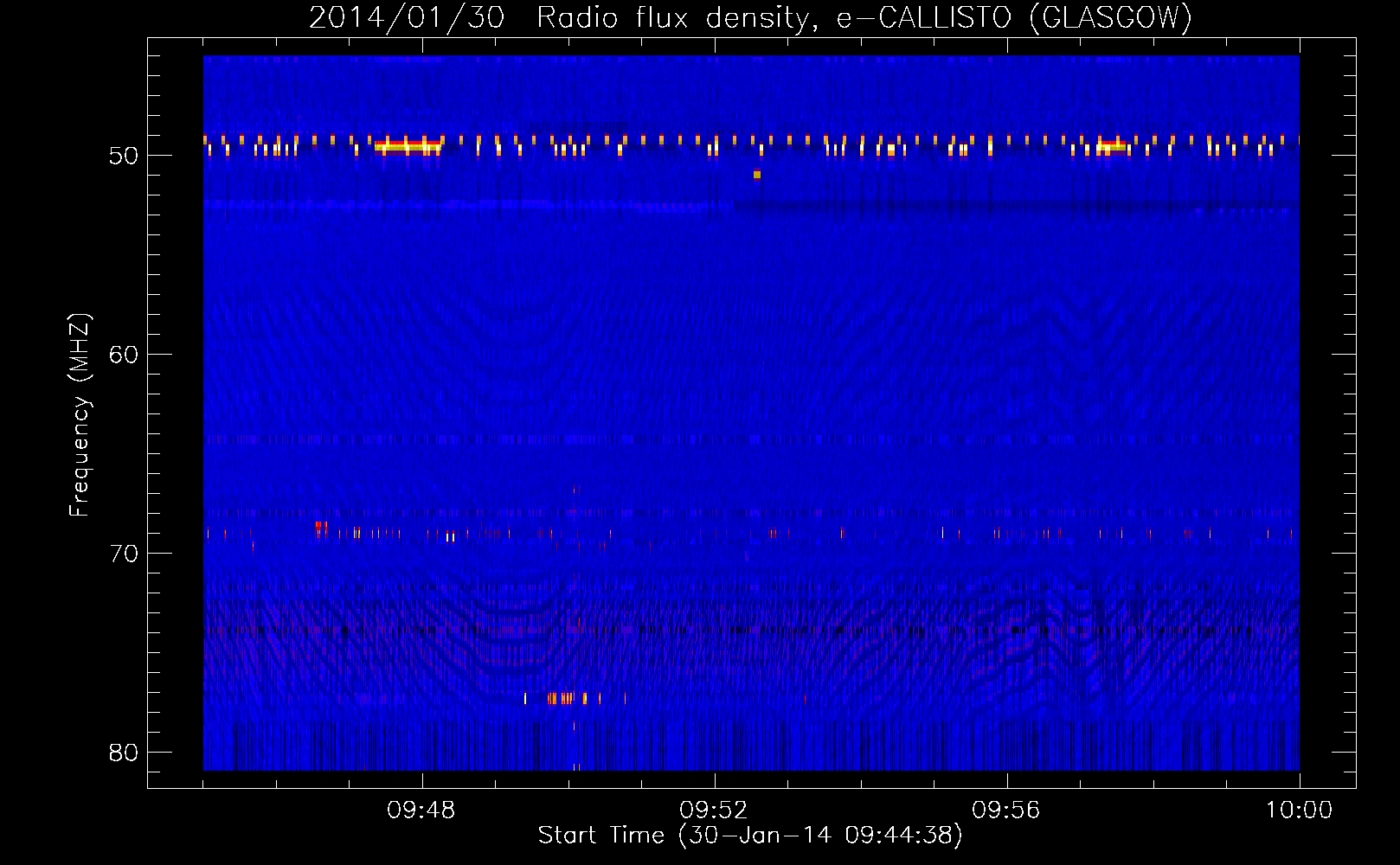
Task: Click the 10:00 time axis label
Action: pyautogui.click(x=1299, y=811)
